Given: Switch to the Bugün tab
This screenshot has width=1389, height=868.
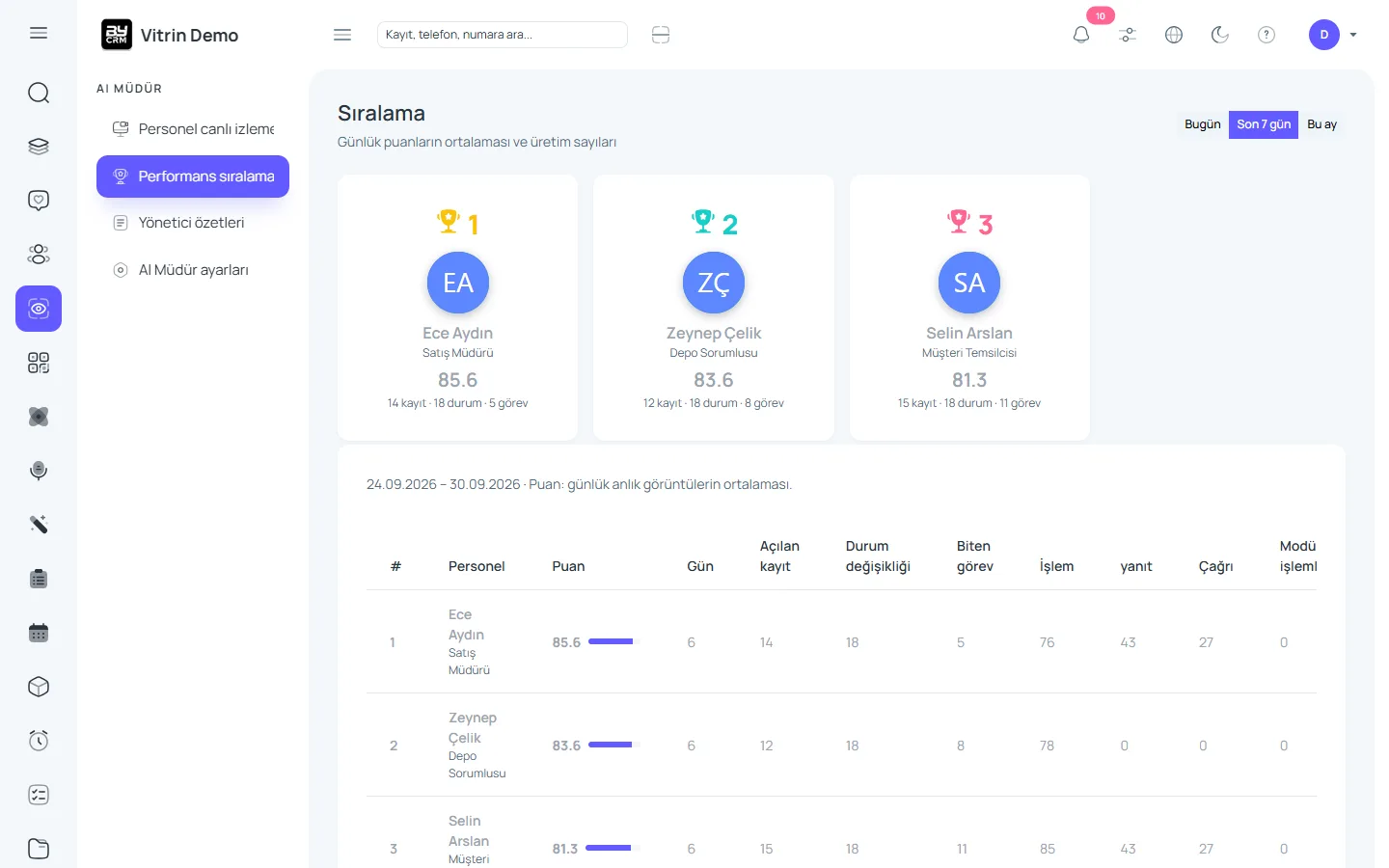Looking at the screenshot, I should click(x=1203, y=124).
